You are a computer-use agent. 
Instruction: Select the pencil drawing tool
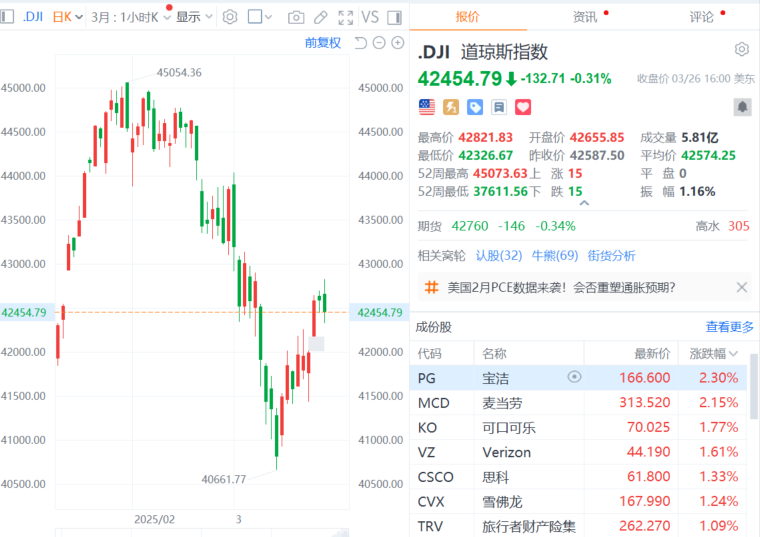pyautogui.click(x=320, y=18)
